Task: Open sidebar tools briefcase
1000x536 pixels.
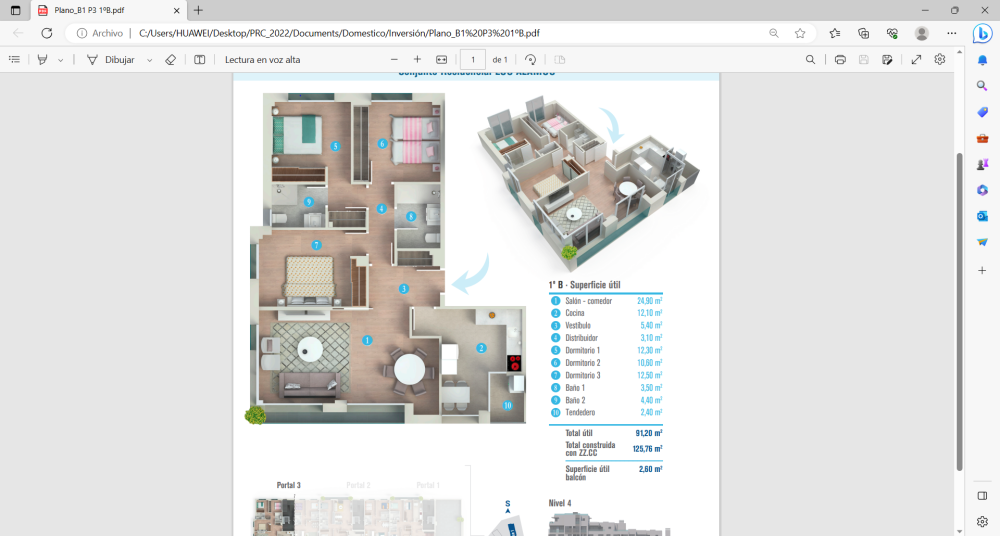Action: [982, 138]
